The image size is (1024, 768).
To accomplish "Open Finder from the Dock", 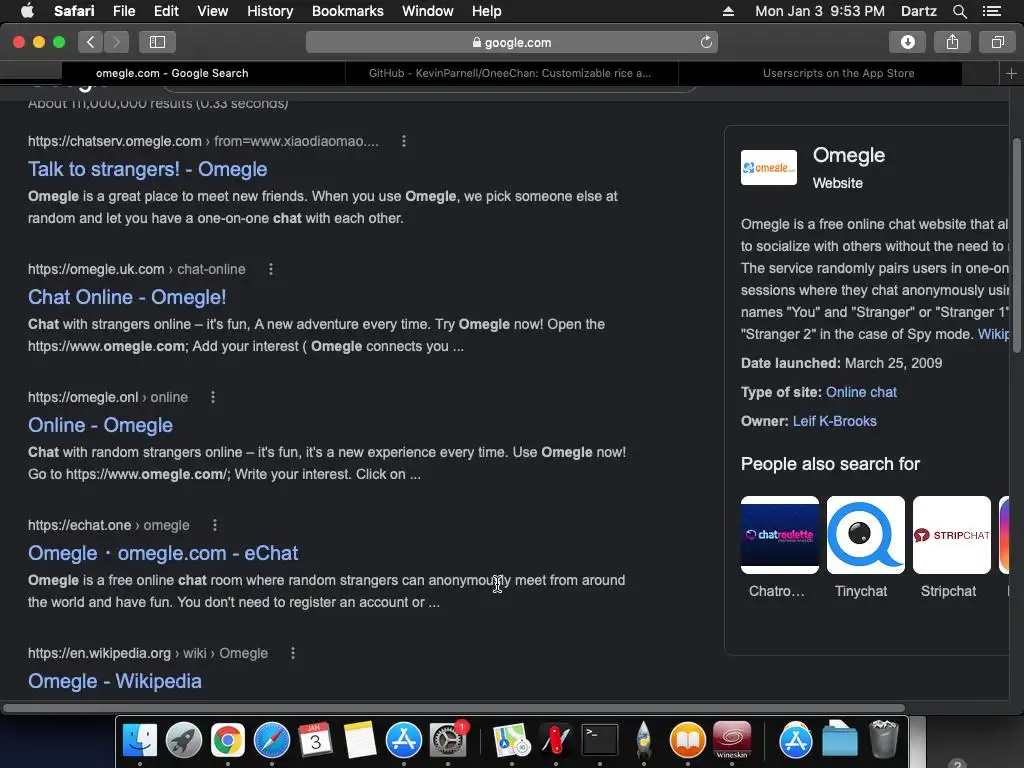I will pos(140,740).
